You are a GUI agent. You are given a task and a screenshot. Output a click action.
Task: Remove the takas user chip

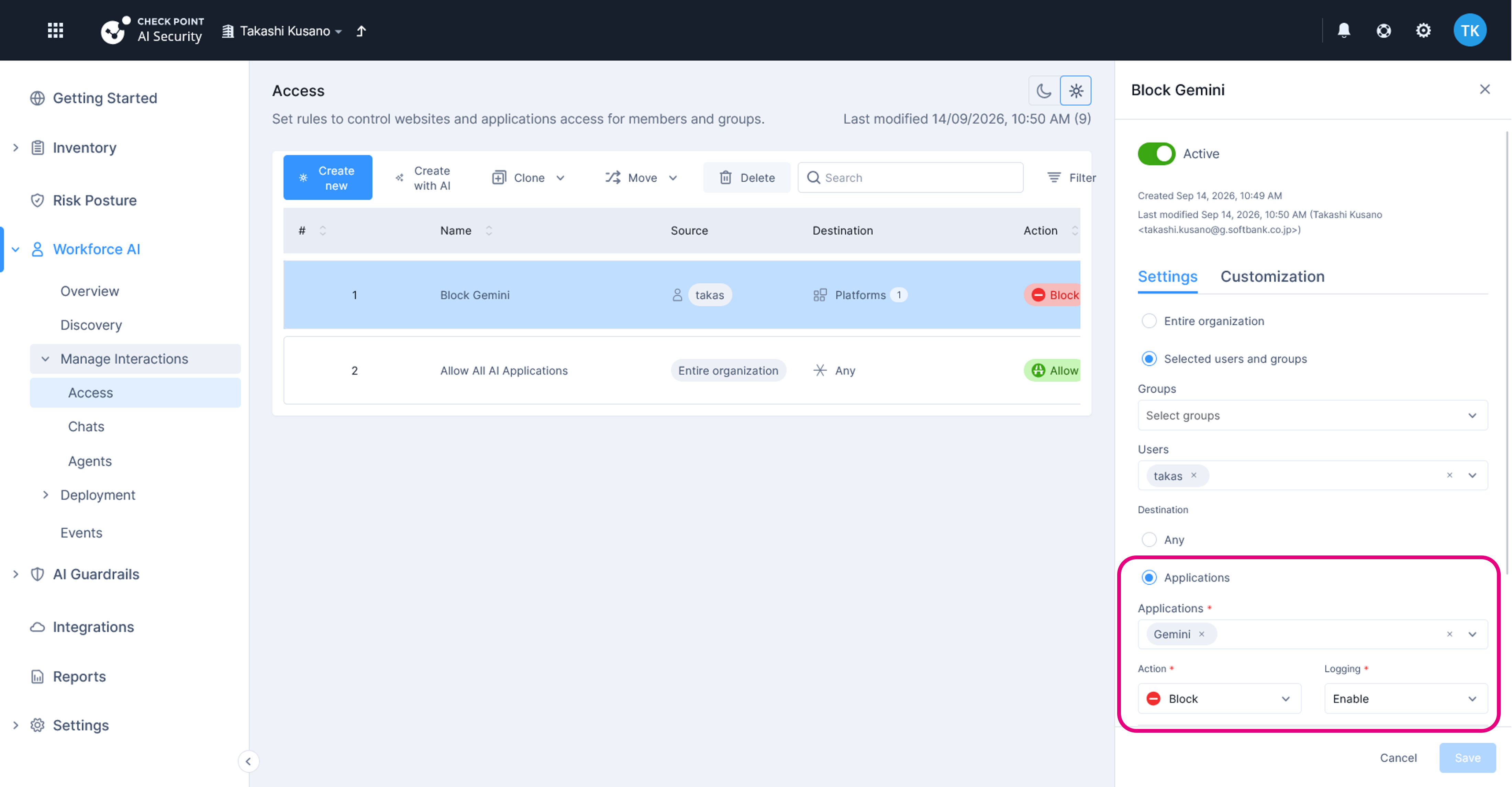[x=1193, y=475]
